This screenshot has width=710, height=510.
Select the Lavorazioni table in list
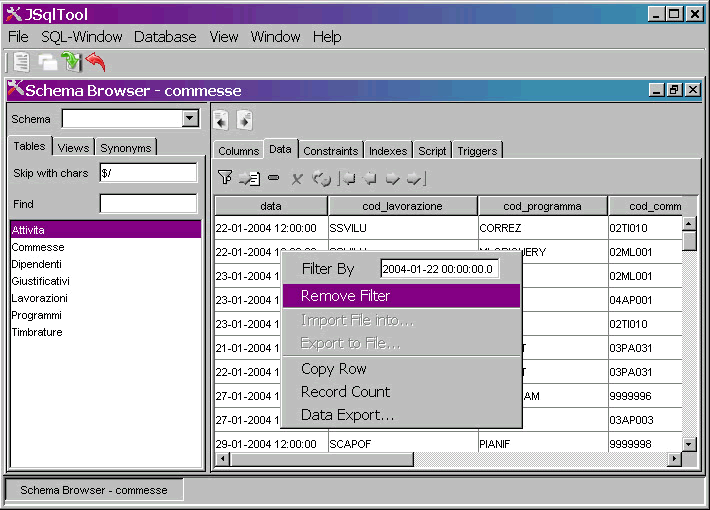pos(106,298)
